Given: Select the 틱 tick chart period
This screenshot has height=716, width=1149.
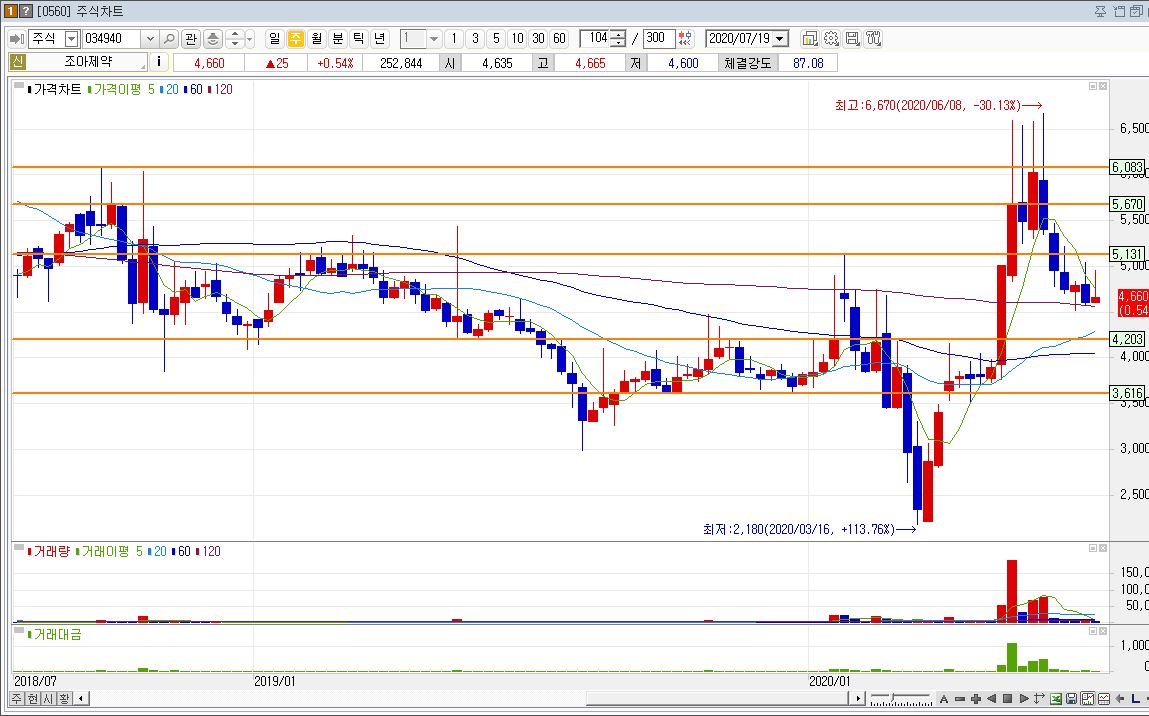Looking at the screenshot, I should pos(359,38).
